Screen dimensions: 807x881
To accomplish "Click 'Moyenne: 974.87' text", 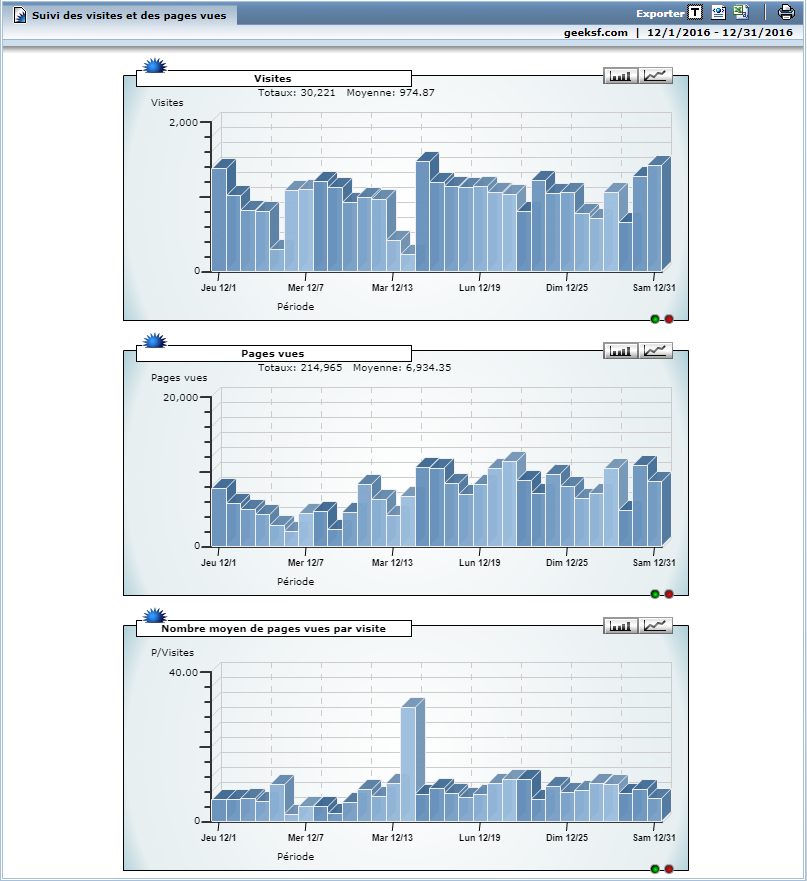I will coord(391,93).
